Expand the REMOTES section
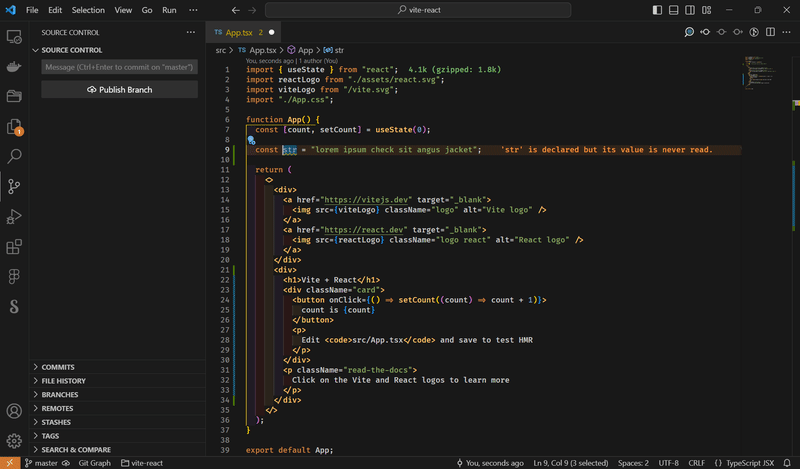 pos(118,408)
